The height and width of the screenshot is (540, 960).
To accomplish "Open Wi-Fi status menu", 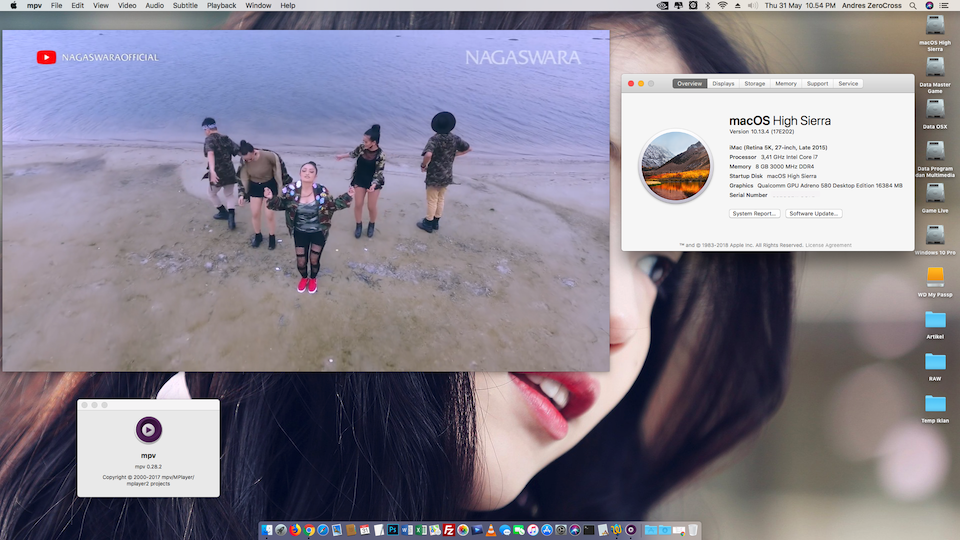I will [x=722, y=6].
